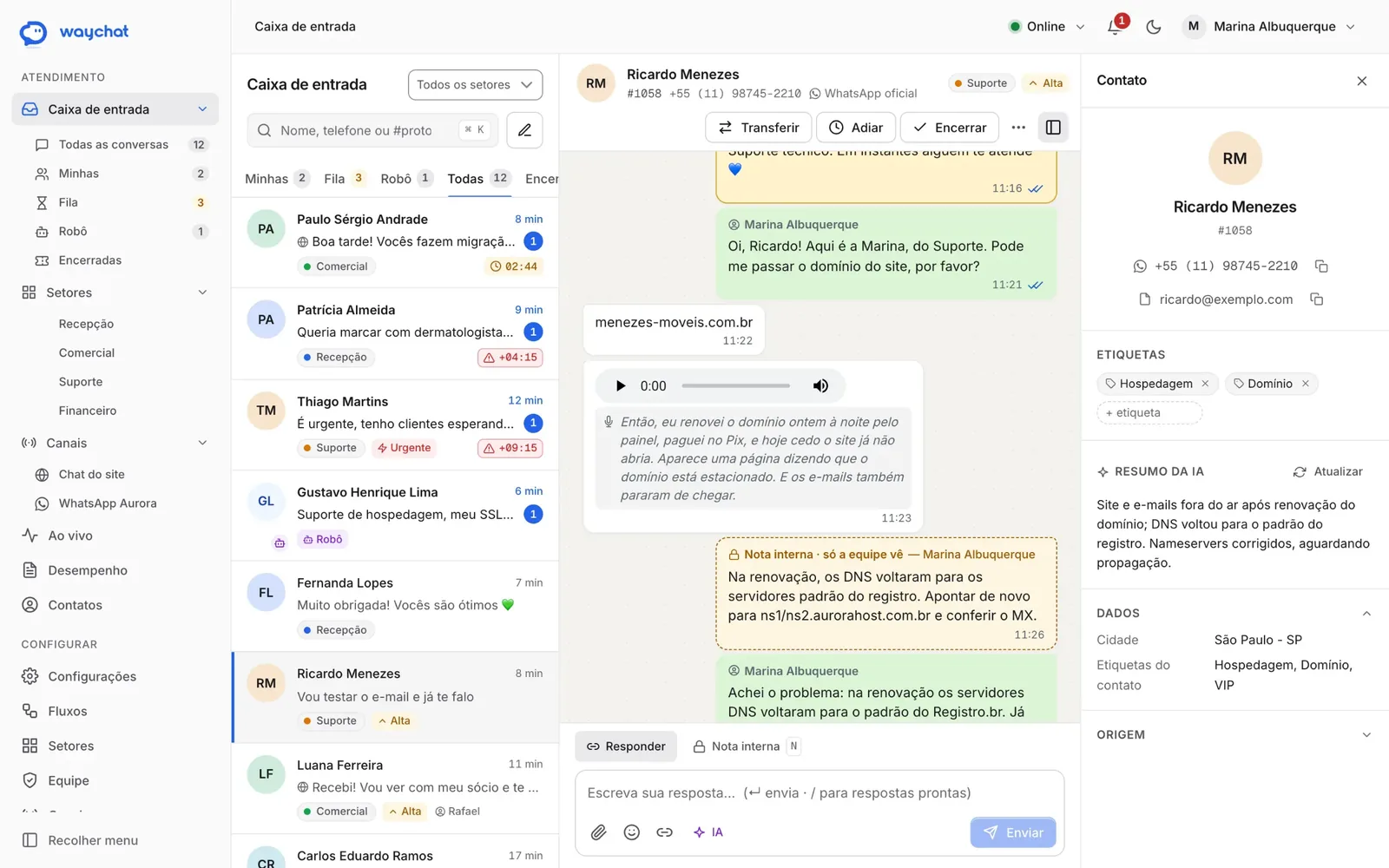Open the Desempenho page
Screen dimensions: 1389x868
coord(115,570)
